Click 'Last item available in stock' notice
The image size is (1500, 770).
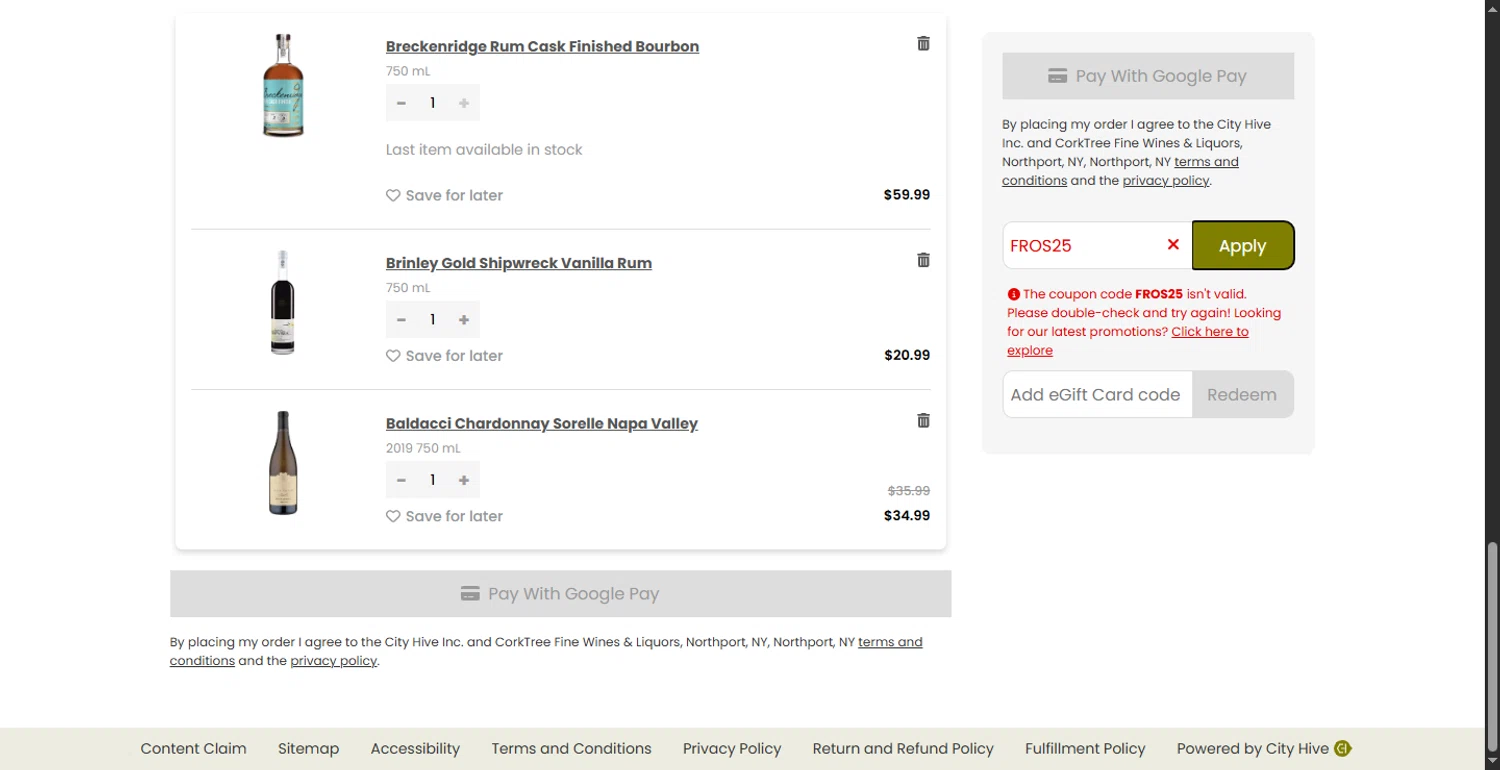484,150
